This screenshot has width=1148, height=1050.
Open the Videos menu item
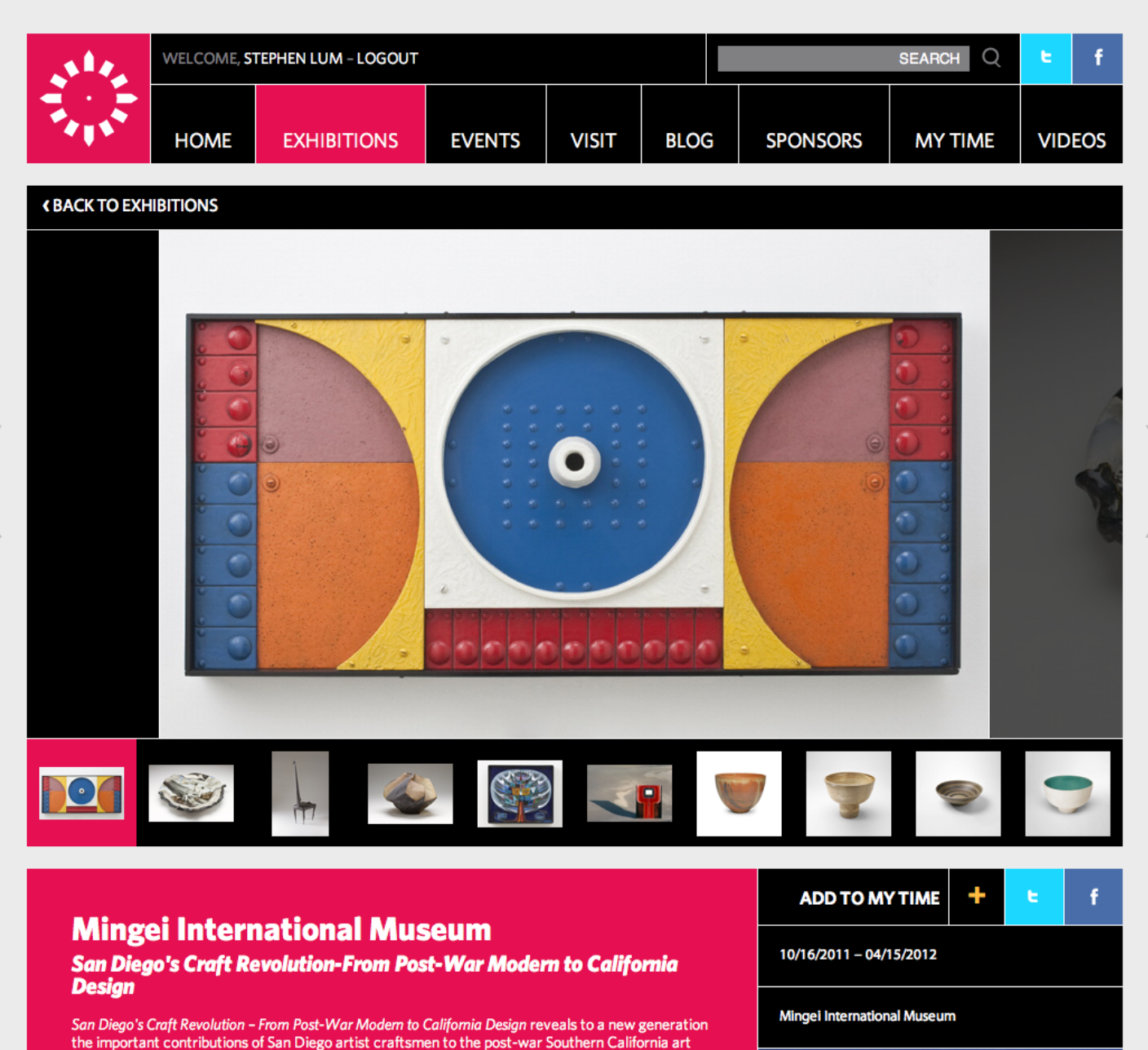(1072, 125)
